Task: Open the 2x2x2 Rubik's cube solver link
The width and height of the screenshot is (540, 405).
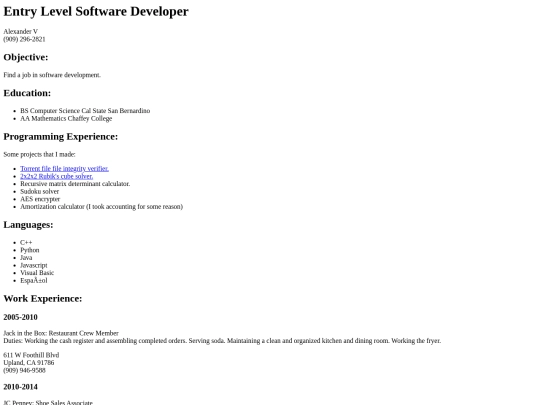Action: [56, 176]
